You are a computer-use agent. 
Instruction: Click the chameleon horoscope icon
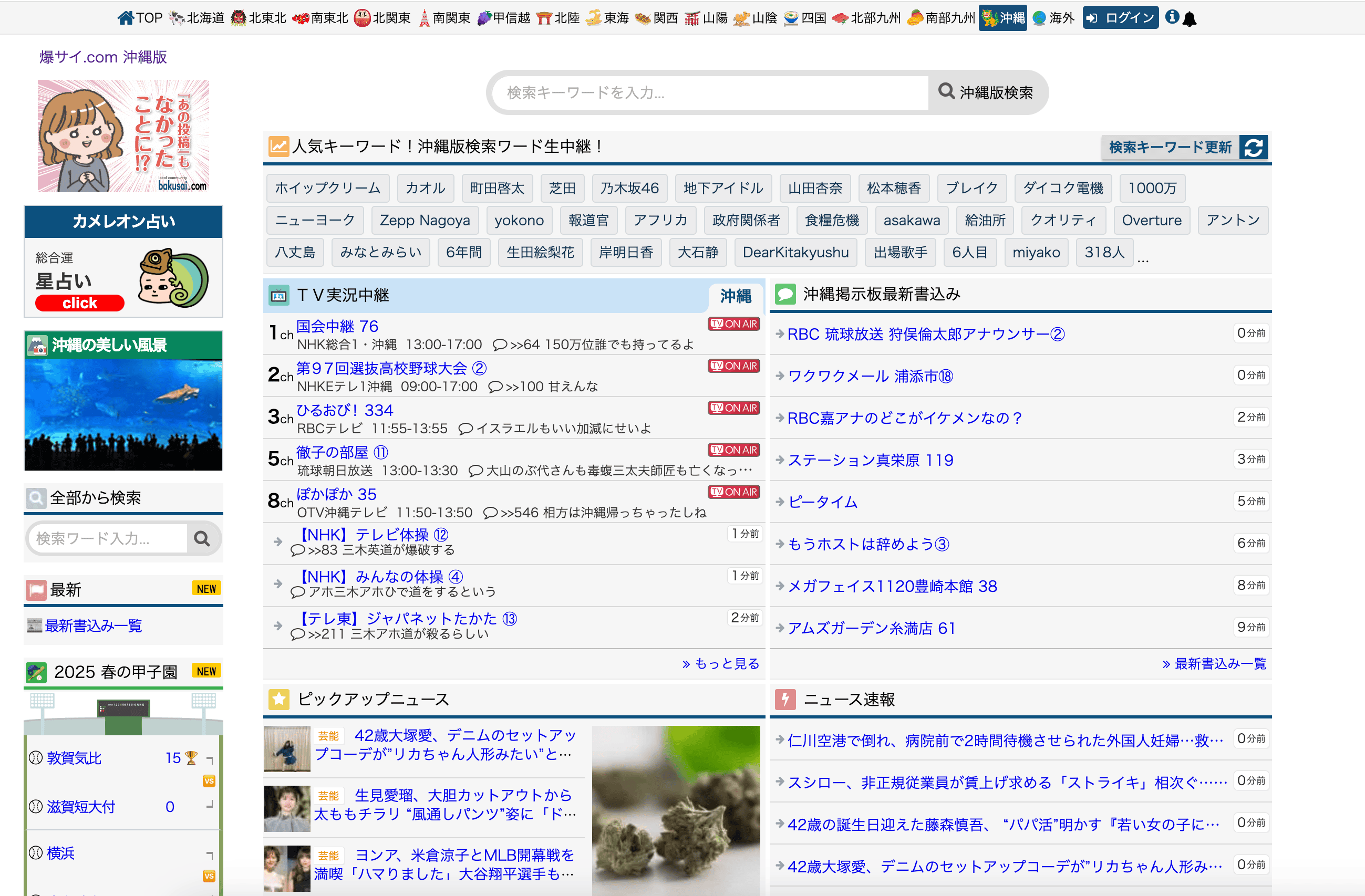click(173, 277)
